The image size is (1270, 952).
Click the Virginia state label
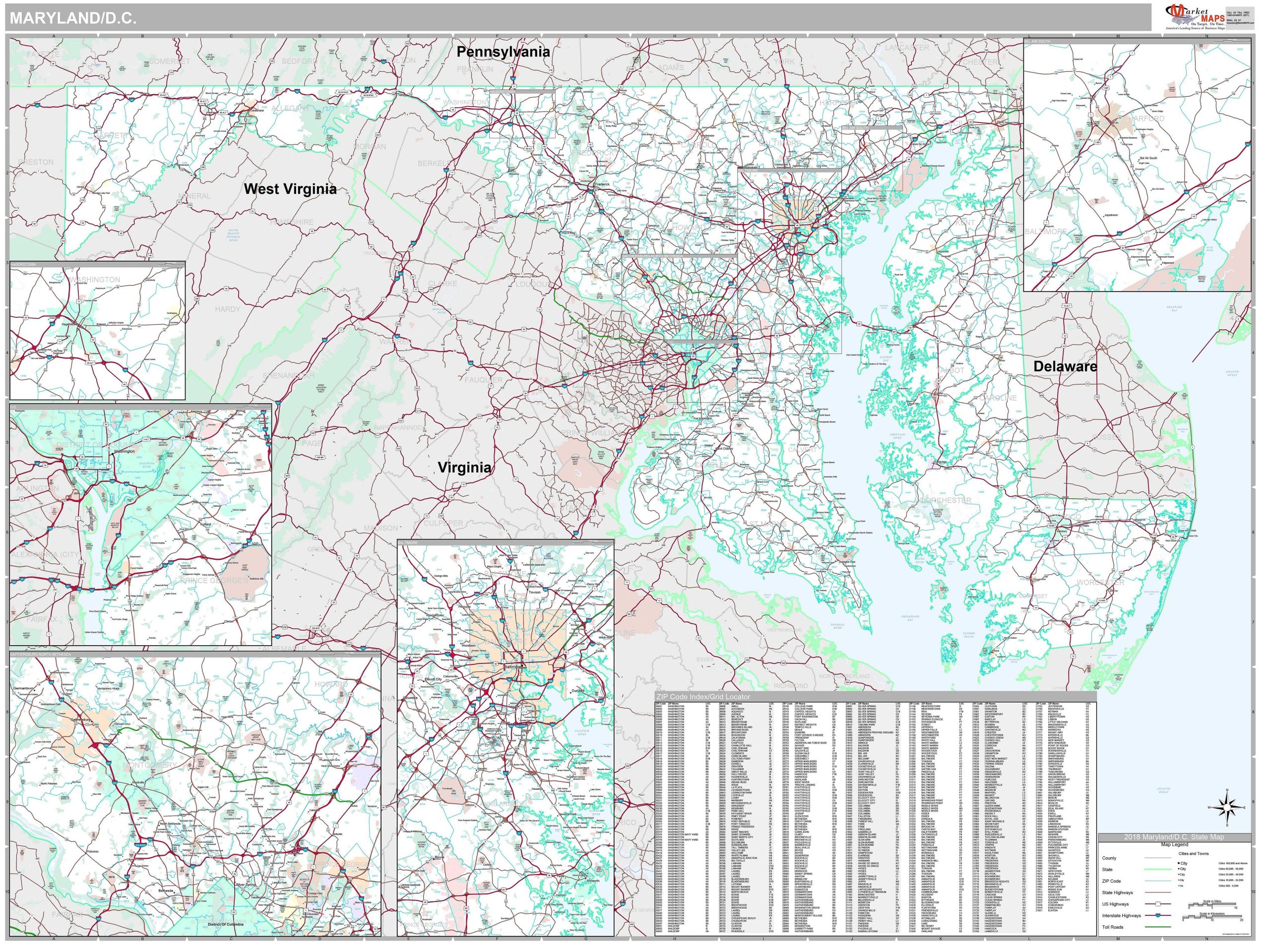click(464, 467)
